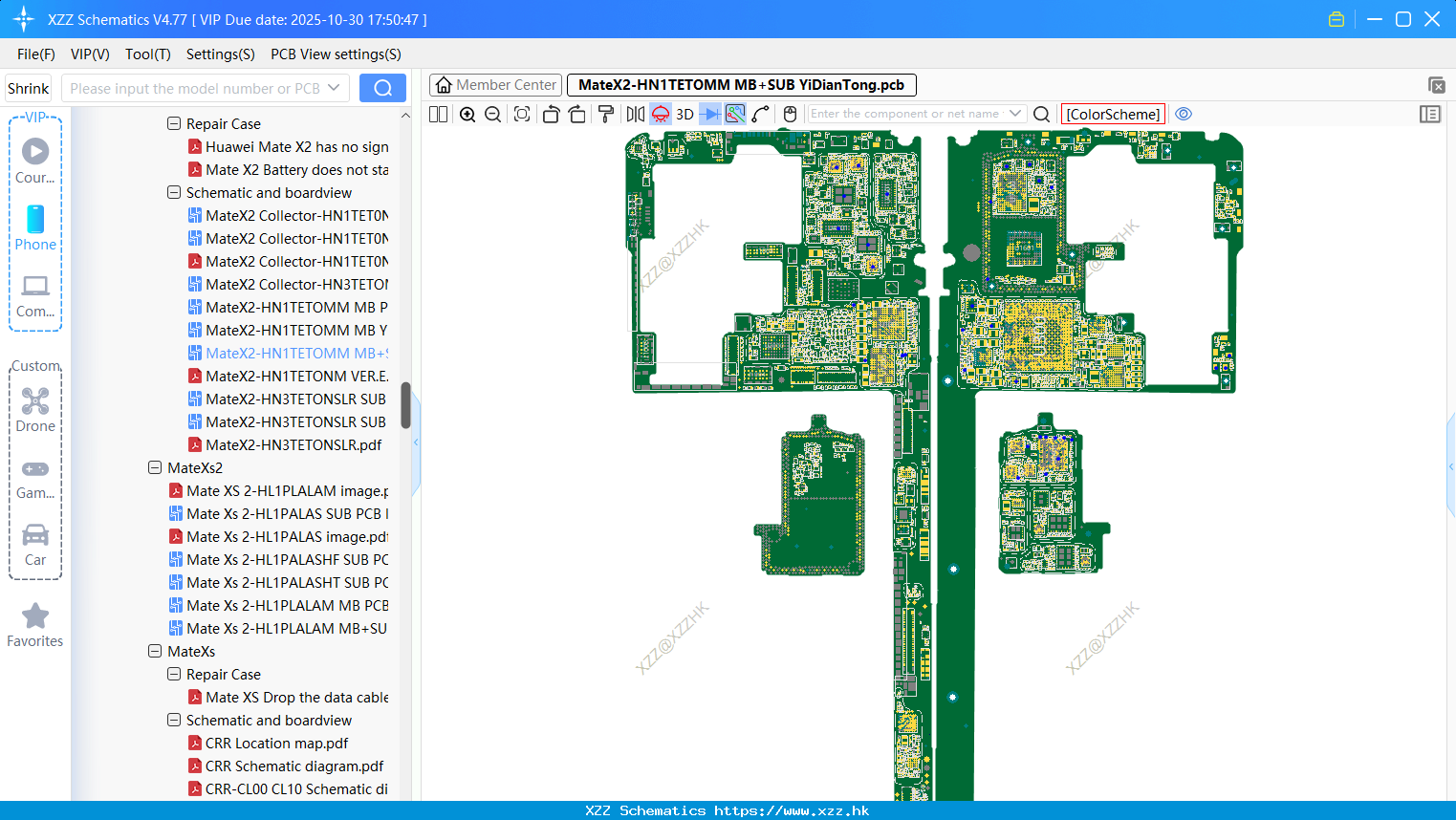1456x820 pixels.
Task: Select the Computer category
Action: point(35,296)
